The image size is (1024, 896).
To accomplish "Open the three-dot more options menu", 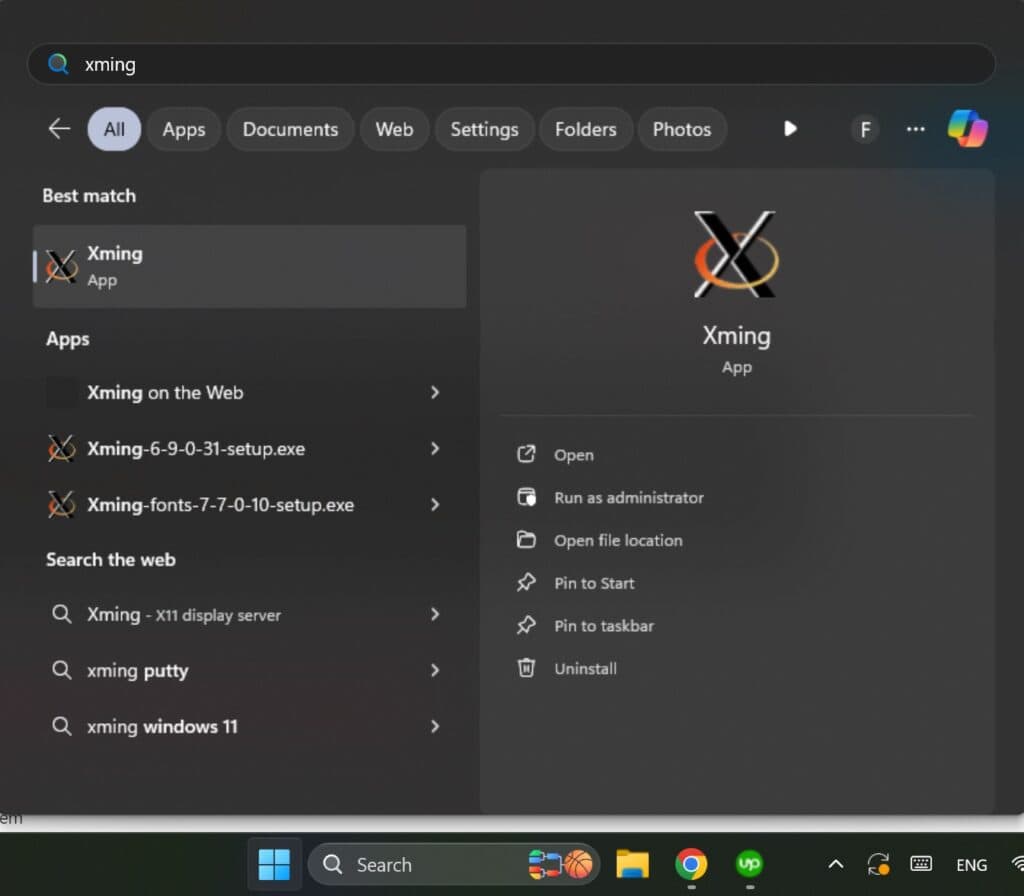I will click(915, 129).
